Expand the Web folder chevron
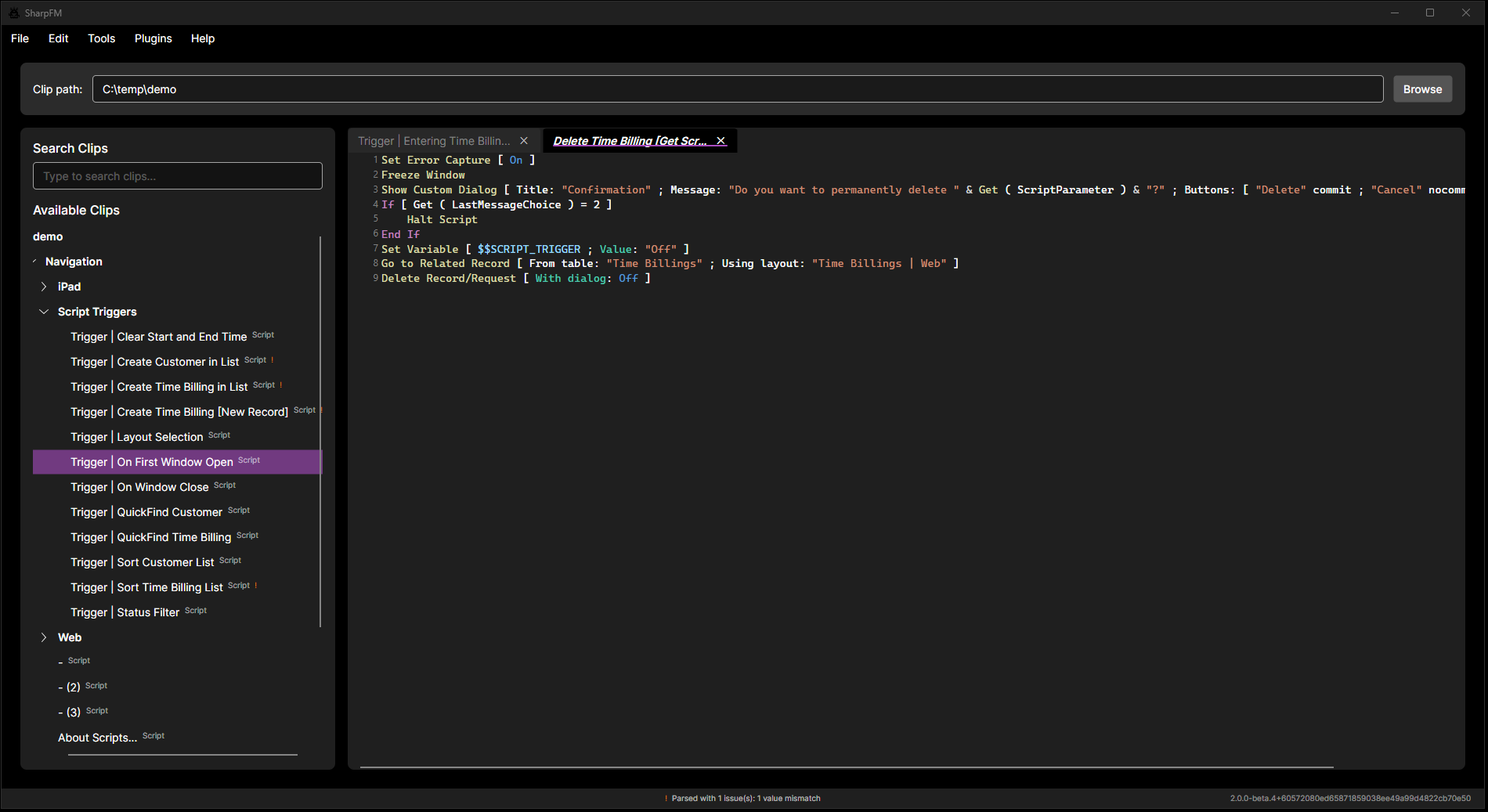The image size is (1488, 812). click(x=44, y=637)
